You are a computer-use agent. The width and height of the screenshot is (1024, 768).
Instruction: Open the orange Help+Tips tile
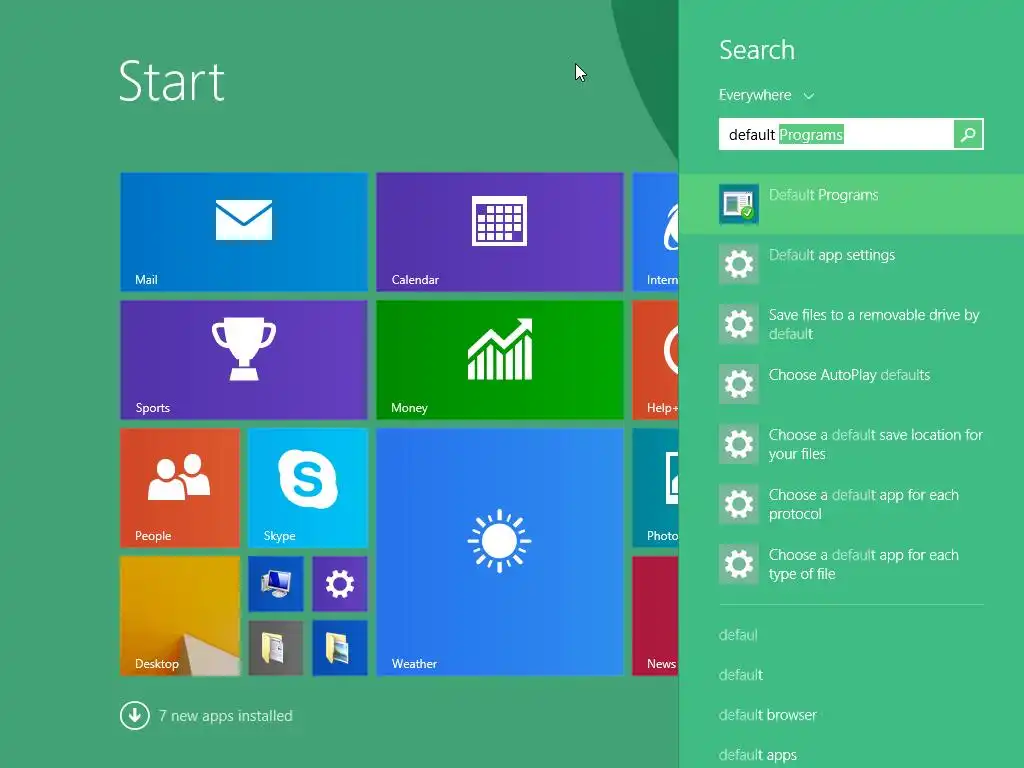tap(655, 359)
